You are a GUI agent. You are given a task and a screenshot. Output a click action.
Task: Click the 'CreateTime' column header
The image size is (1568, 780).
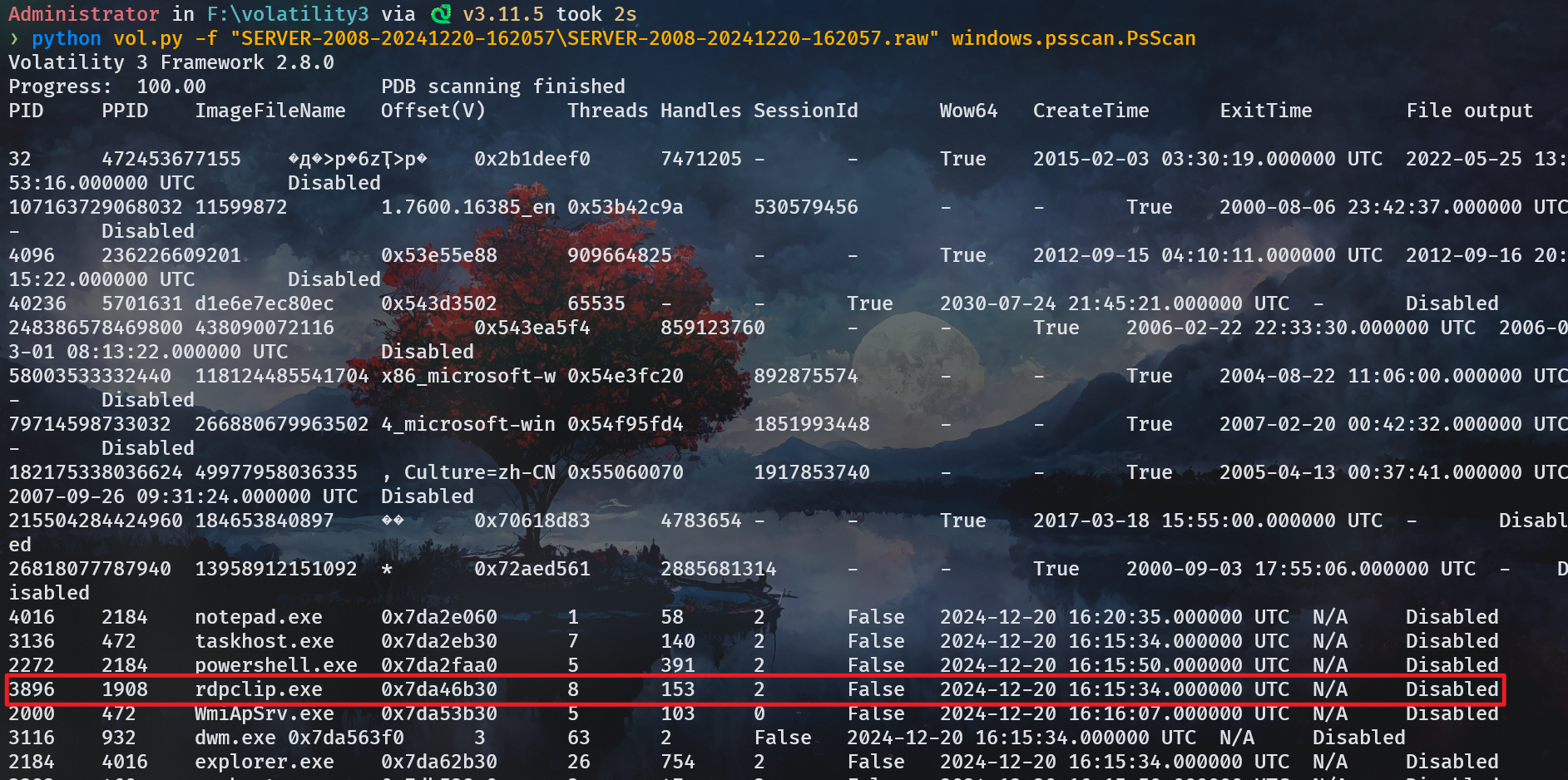tap(1091, 111)
